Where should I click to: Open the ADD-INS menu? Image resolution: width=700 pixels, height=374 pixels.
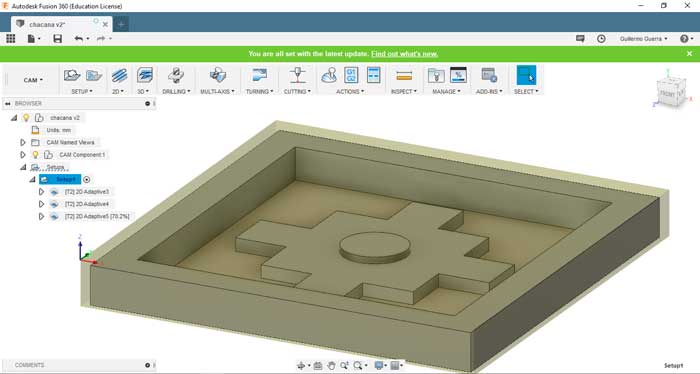click(x=489, y=91)
